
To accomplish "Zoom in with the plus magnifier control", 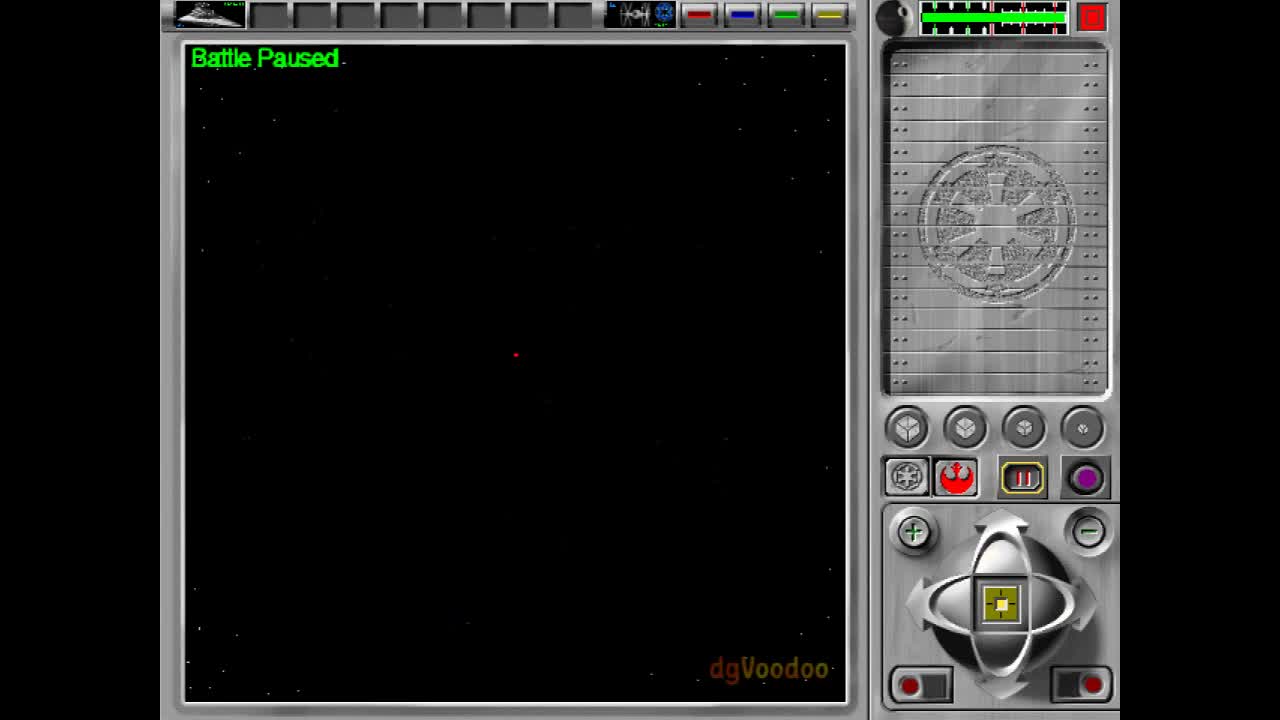I will 913,532.
